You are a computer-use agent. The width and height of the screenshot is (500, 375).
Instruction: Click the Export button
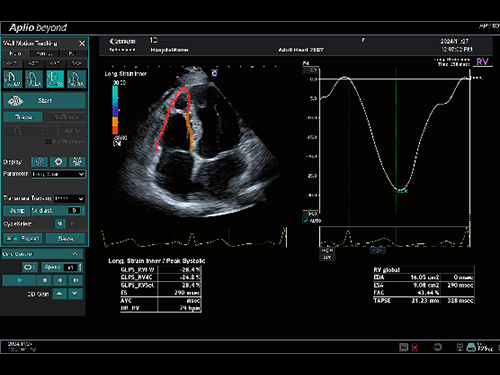23,239
